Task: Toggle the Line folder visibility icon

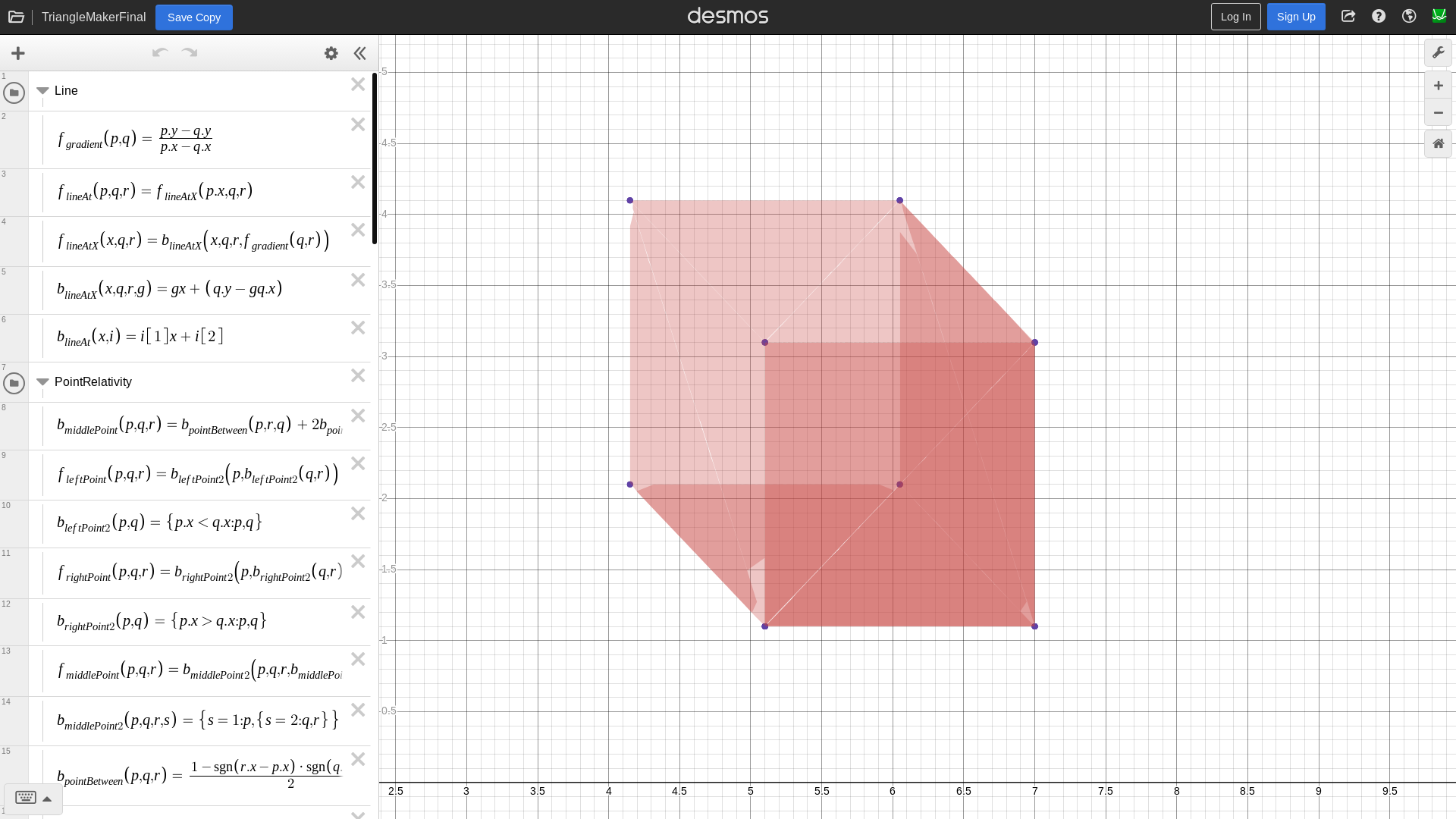Action: click(x=14, y=93)
